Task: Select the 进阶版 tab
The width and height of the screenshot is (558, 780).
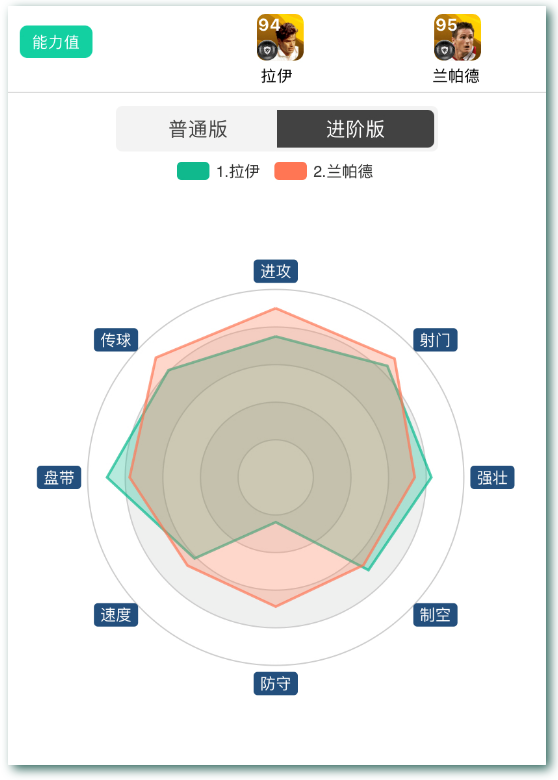Action: coord(355,129)
